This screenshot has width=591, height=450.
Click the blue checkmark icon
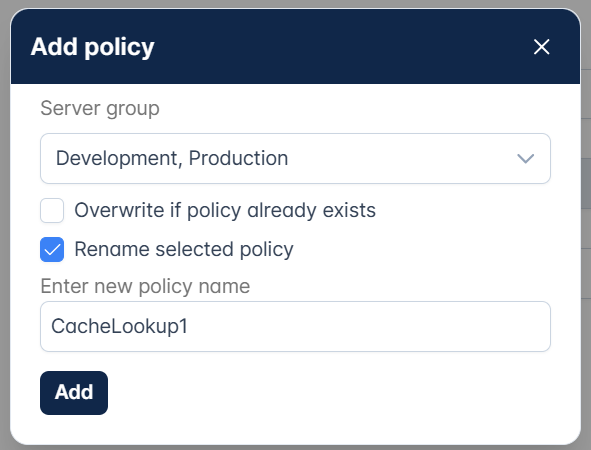(52, 249)
